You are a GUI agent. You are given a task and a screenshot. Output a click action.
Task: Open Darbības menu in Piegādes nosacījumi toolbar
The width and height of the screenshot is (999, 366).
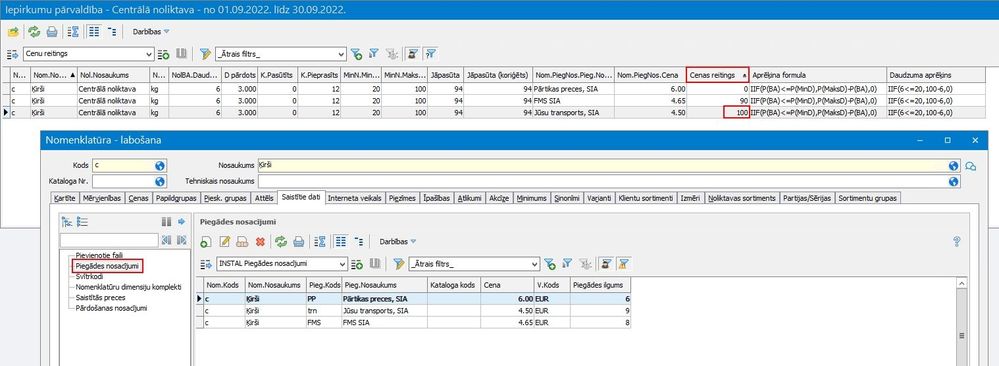[x=398, y=242]
